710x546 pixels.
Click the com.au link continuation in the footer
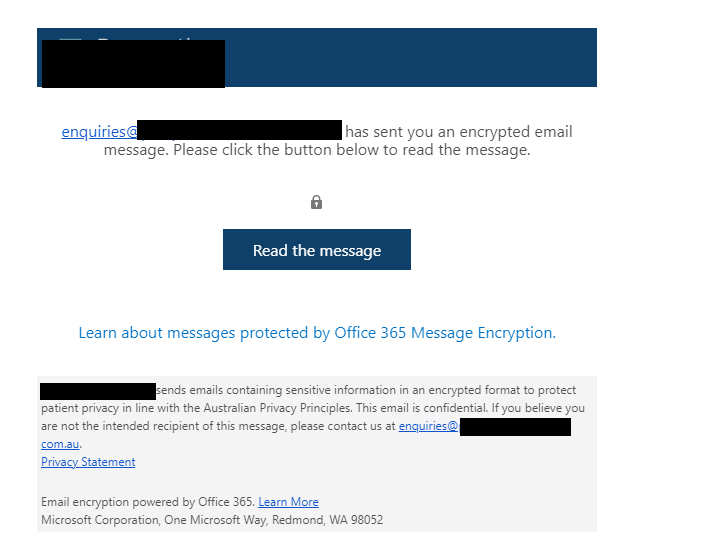[x=60, y=444]
